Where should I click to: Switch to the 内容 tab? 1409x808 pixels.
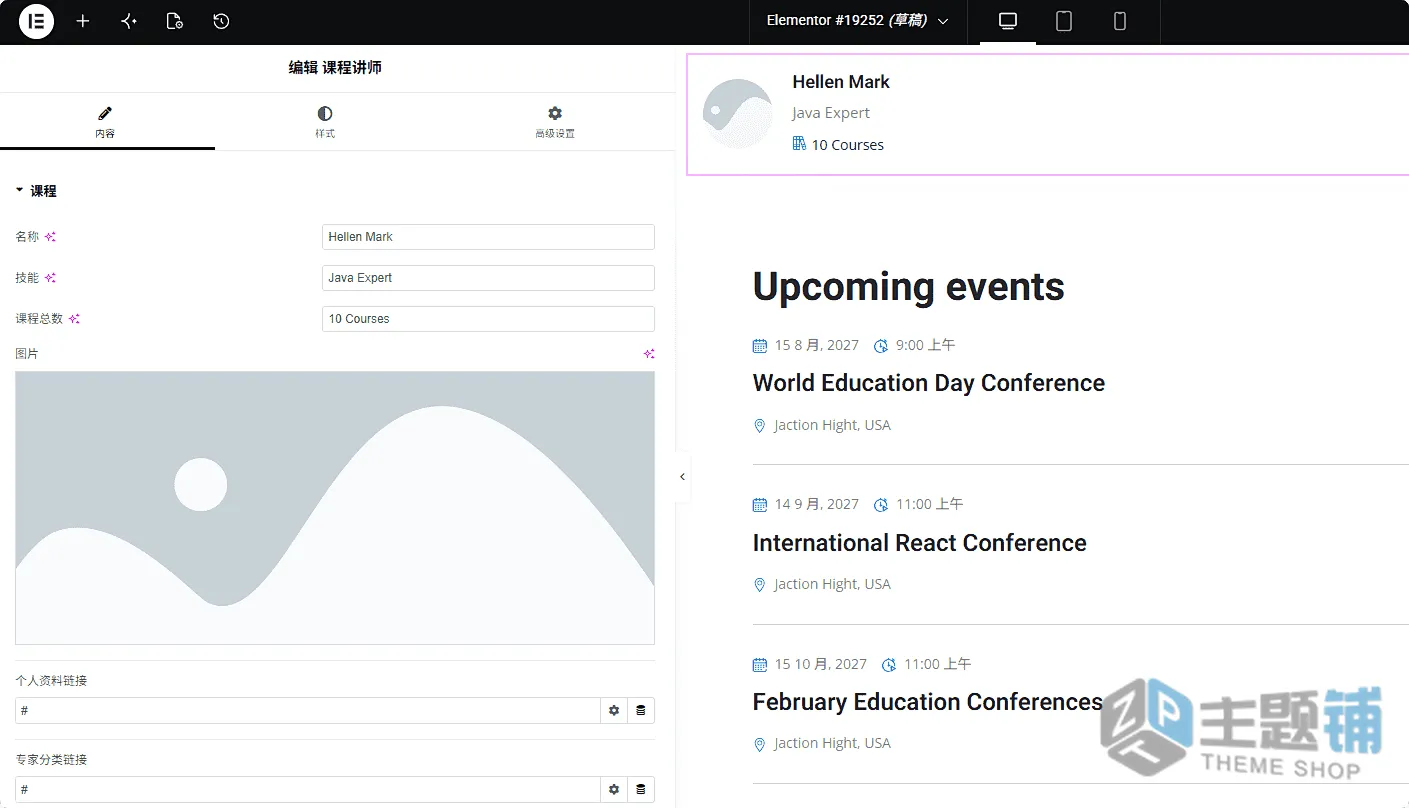(x=106, y=122)
